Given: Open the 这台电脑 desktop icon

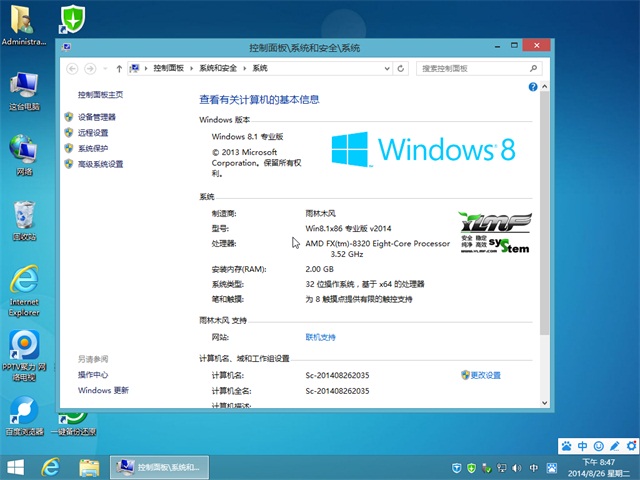Looking at the screenshot, I should [x=25, y=88].
